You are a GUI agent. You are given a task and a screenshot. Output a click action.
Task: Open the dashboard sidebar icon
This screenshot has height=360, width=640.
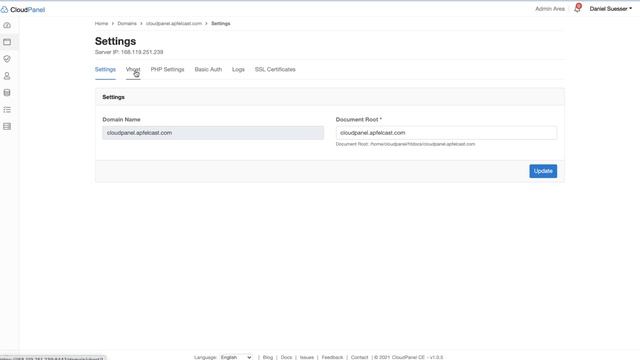click(7, 25)
